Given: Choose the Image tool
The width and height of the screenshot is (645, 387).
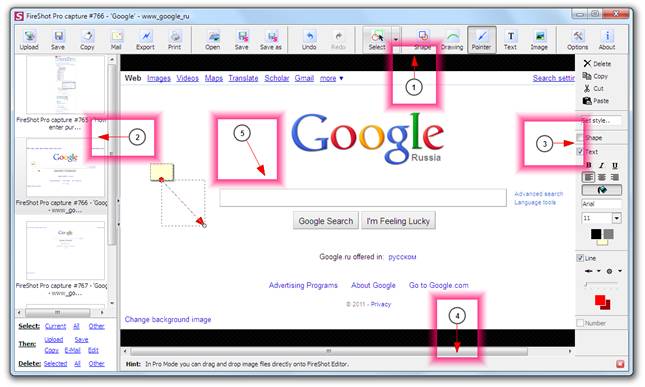Looking at the screenshot, I should pyautogui.click(x=539, y=40).
